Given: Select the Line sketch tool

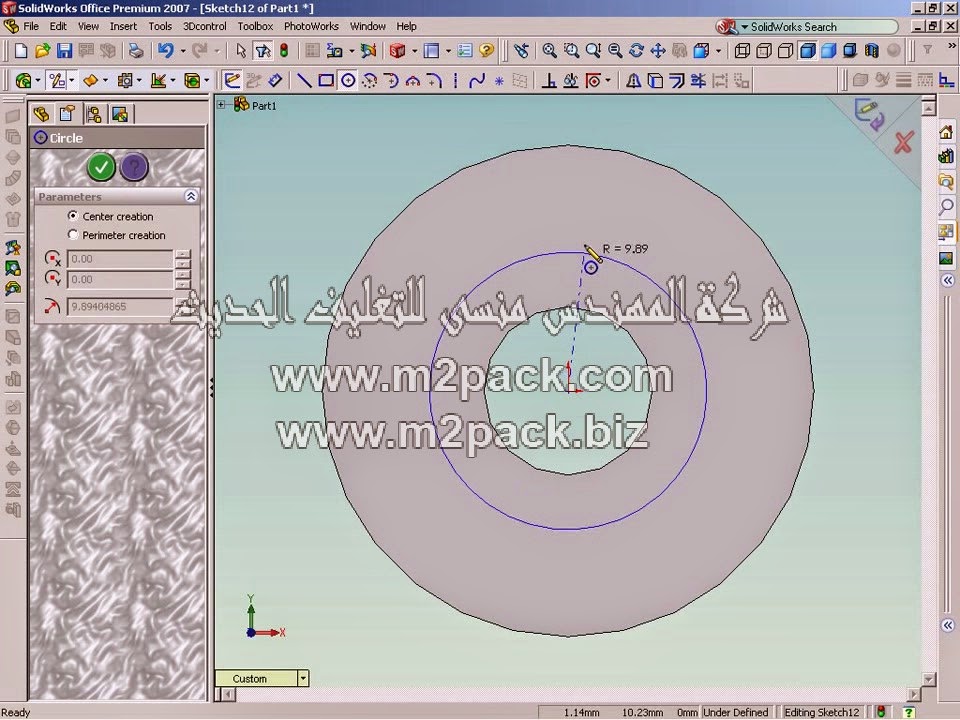Looking at the screenshot, I should (304, 80).
